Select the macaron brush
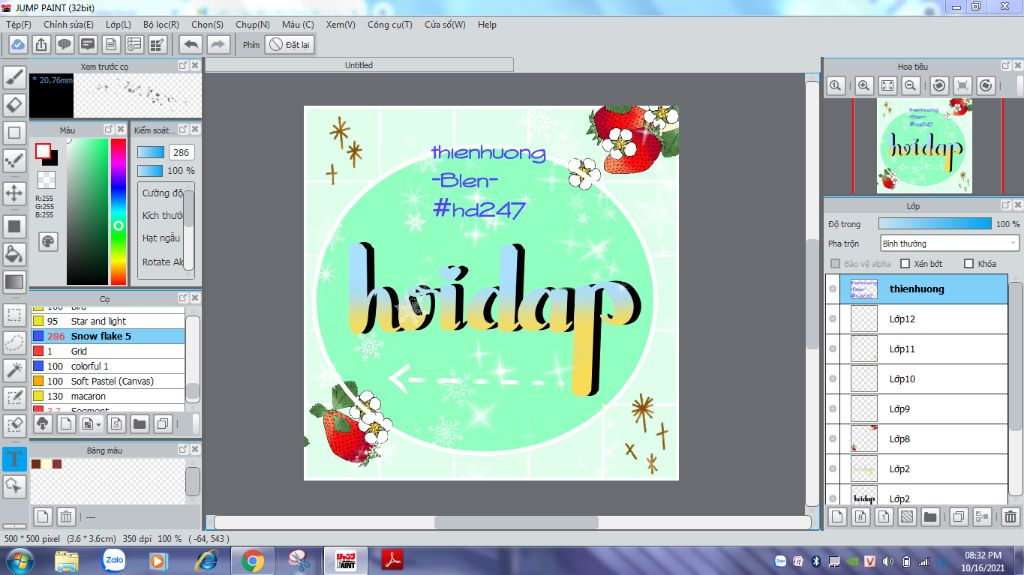Screen dimensions: 1024x575 pyautogui.click(x=108, y=396)
